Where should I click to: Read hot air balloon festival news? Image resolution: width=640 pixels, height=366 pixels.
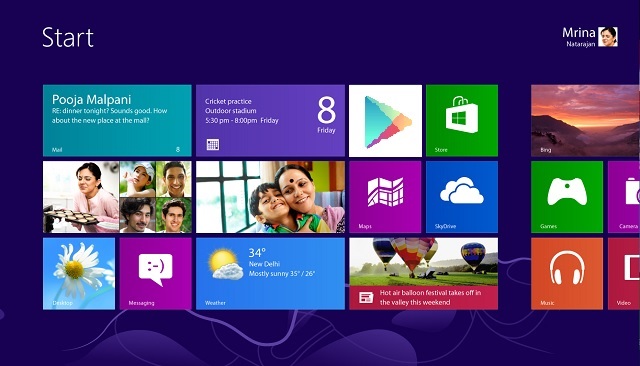click(x=423, y=273)
